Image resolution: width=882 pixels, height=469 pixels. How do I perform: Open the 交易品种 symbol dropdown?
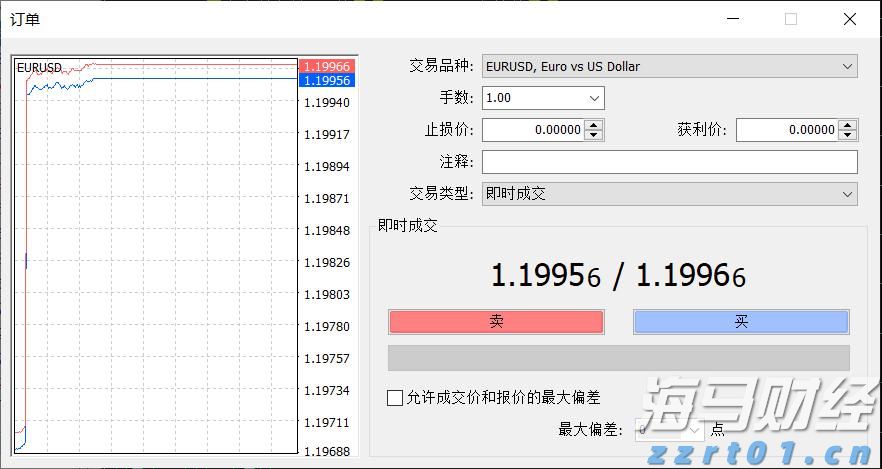(848, 67)
